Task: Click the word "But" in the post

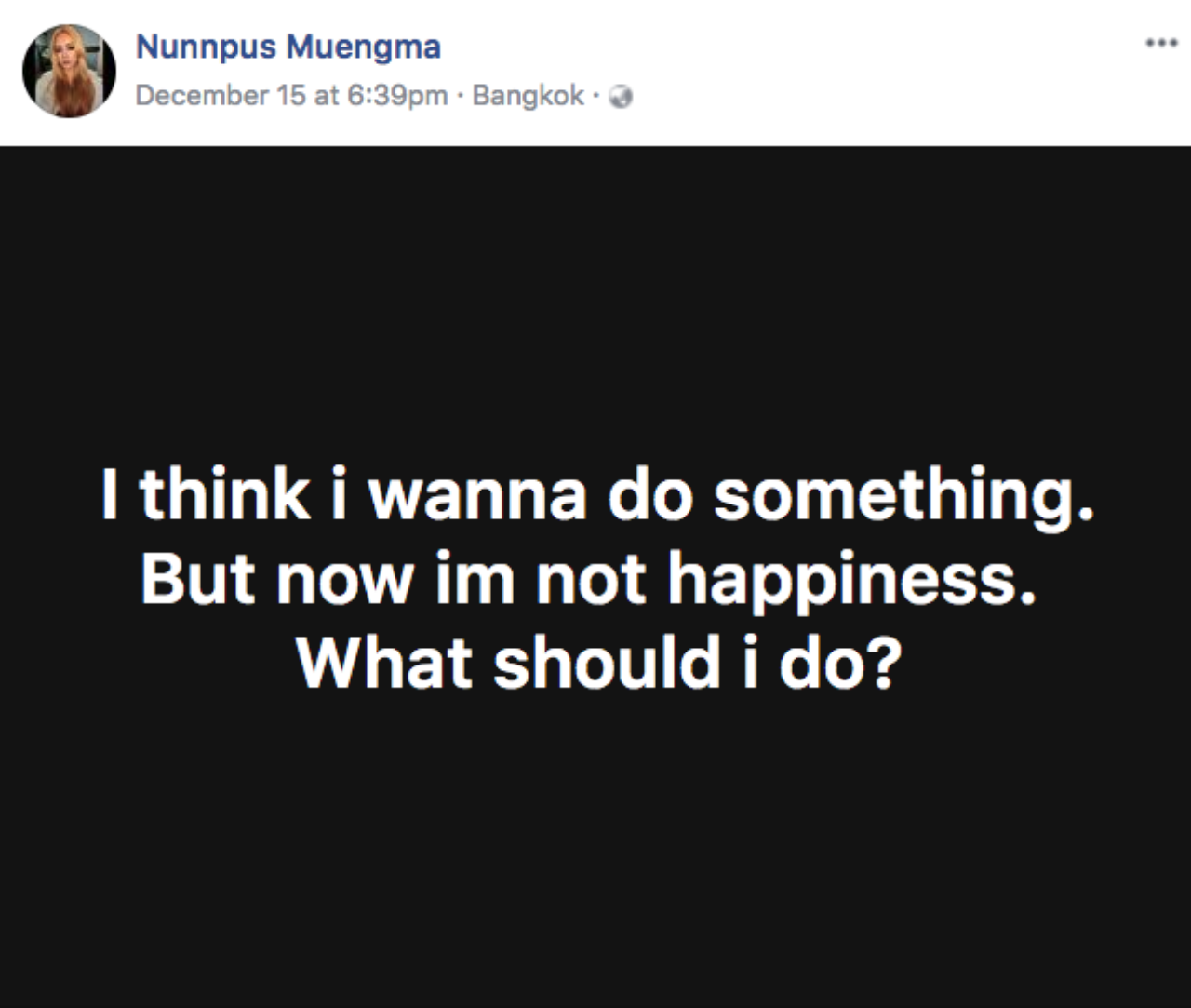Action: [197, 578]
